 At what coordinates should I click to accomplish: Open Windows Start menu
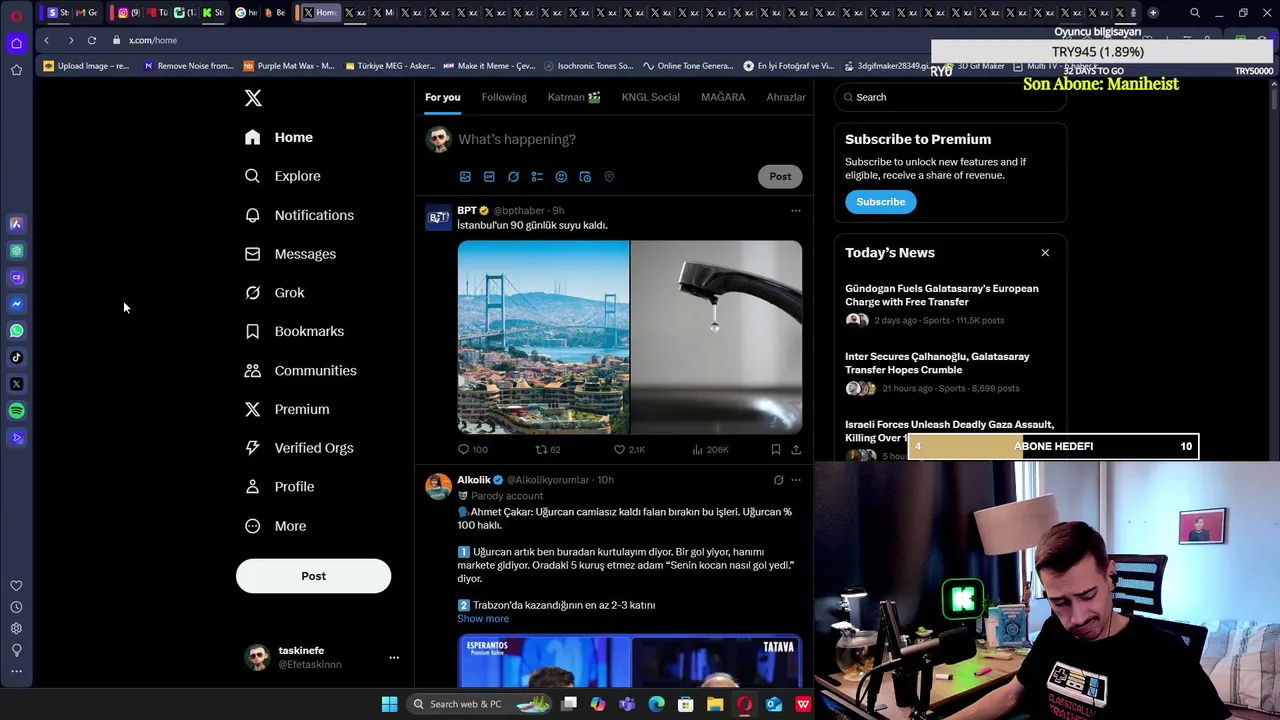point(389,704)
